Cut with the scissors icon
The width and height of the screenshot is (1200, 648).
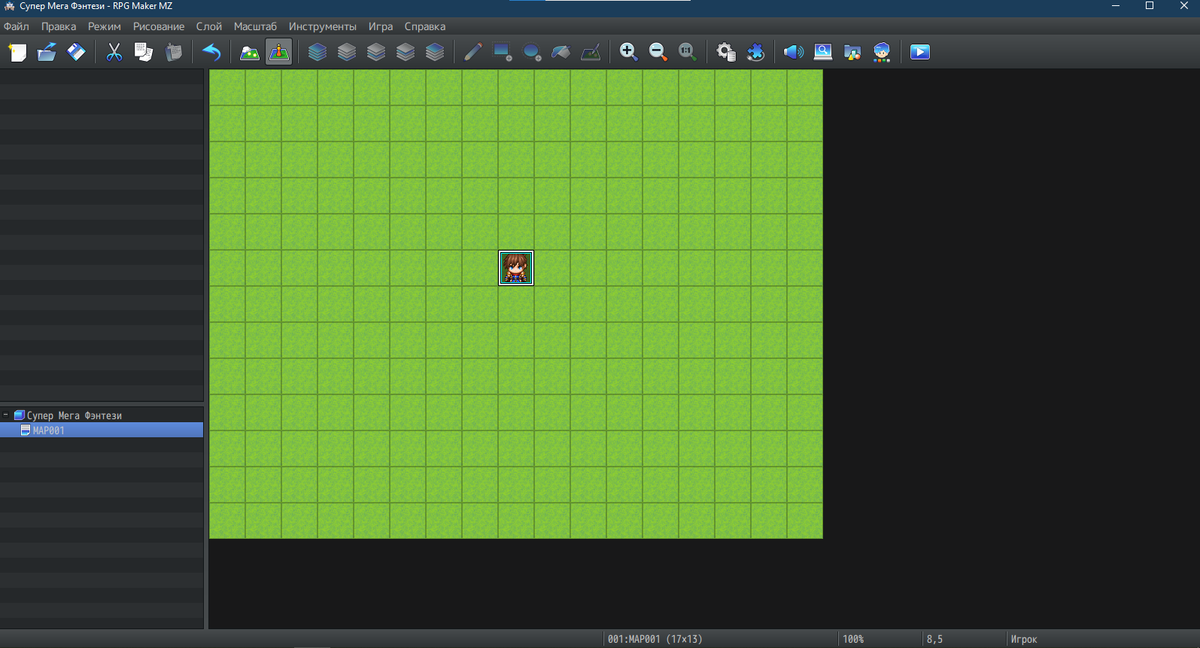coord(114,52)
